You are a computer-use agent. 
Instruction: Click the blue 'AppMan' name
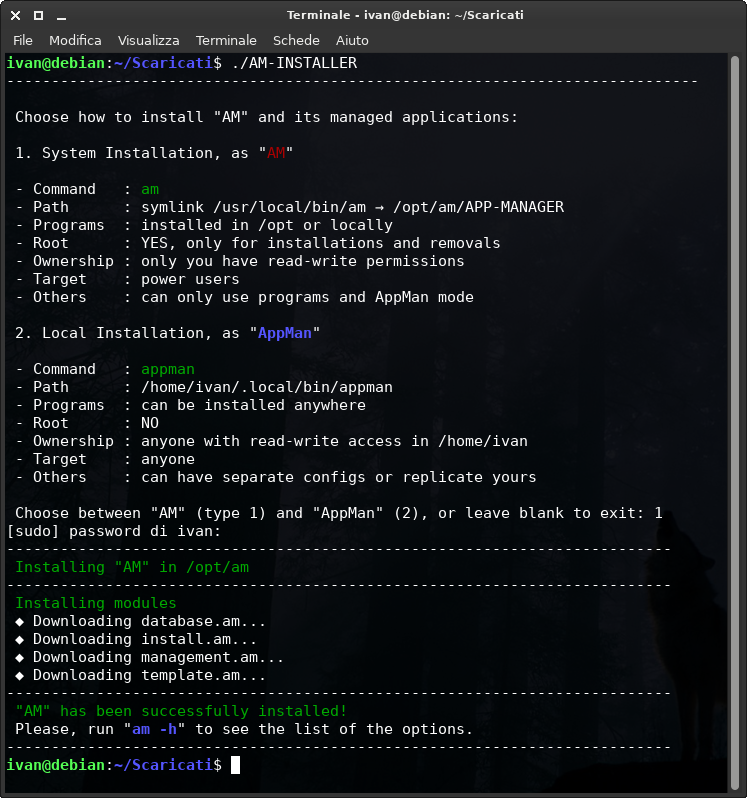tap(284, 333)
